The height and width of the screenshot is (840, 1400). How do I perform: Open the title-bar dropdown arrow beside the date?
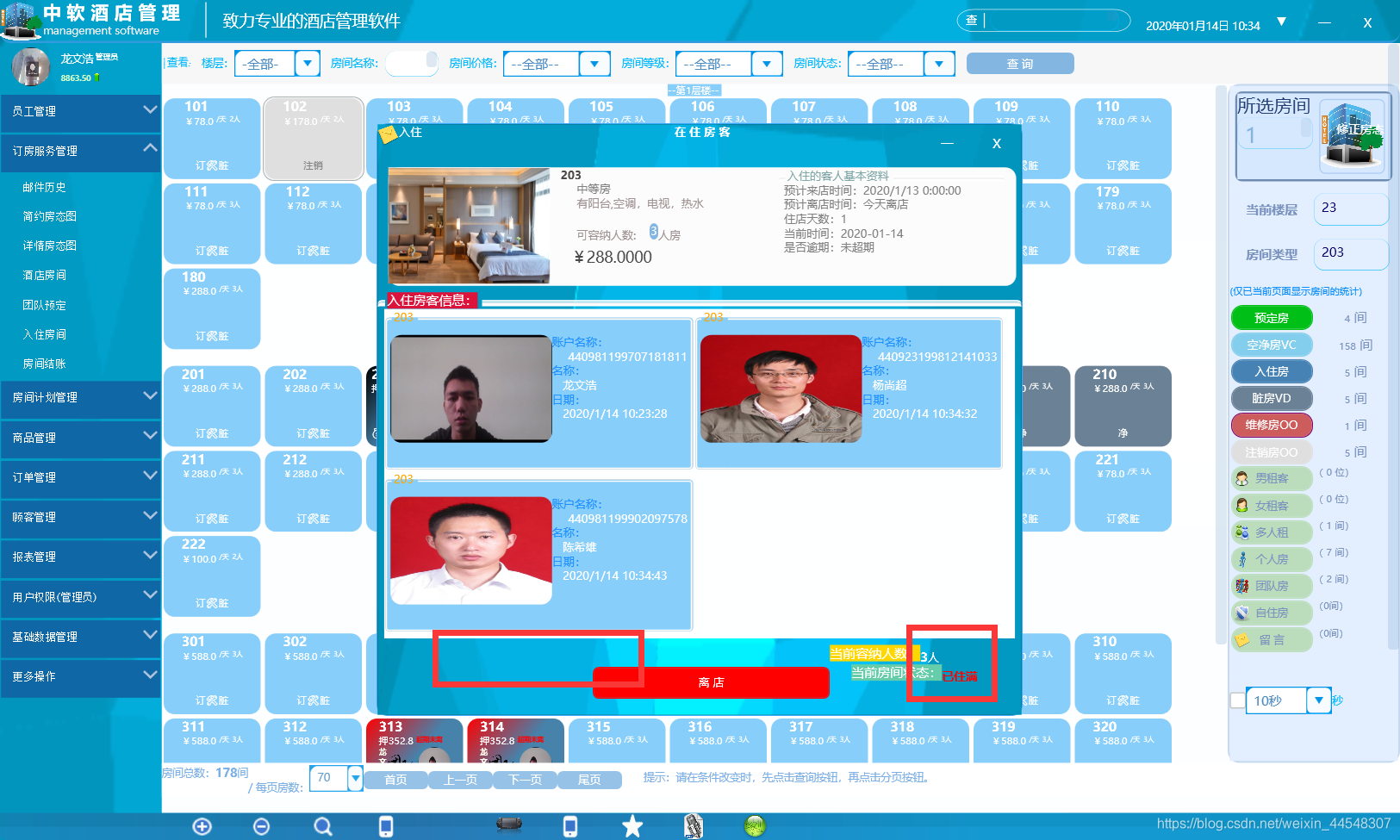1281,22
